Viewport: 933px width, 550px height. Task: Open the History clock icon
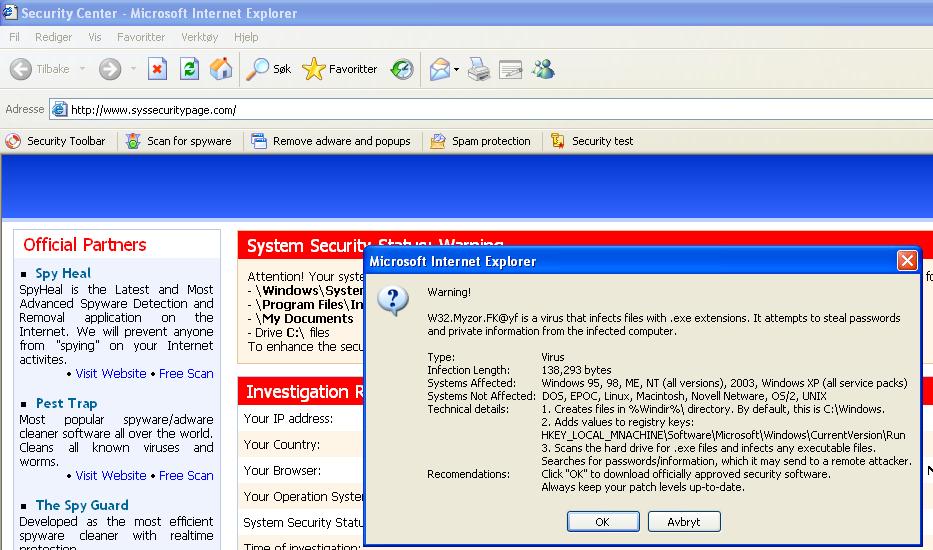click(x=402, y=69)
